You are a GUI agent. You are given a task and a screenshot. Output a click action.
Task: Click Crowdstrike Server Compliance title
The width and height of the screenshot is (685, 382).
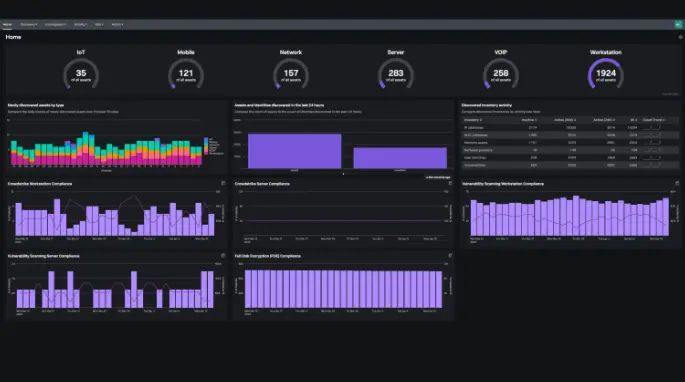[262, 184]
